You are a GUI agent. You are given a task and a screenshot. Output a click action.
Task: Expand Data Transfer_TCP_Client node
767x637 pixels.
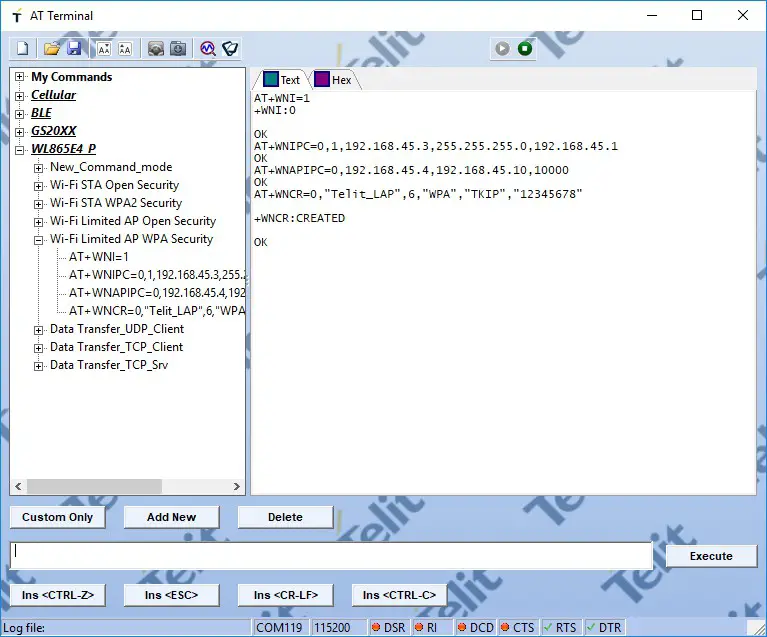tap(38, 348)
